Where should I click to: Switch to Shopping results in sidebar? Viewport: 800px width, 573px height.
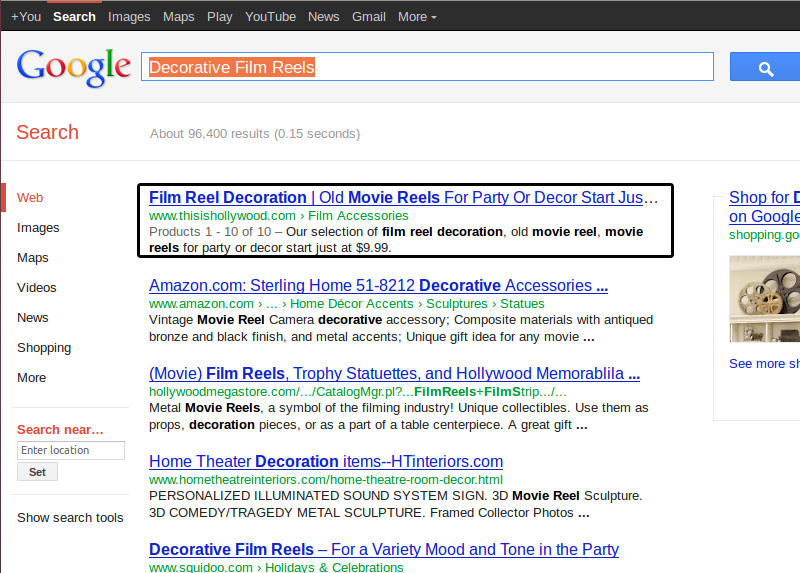tap(44, 348)
